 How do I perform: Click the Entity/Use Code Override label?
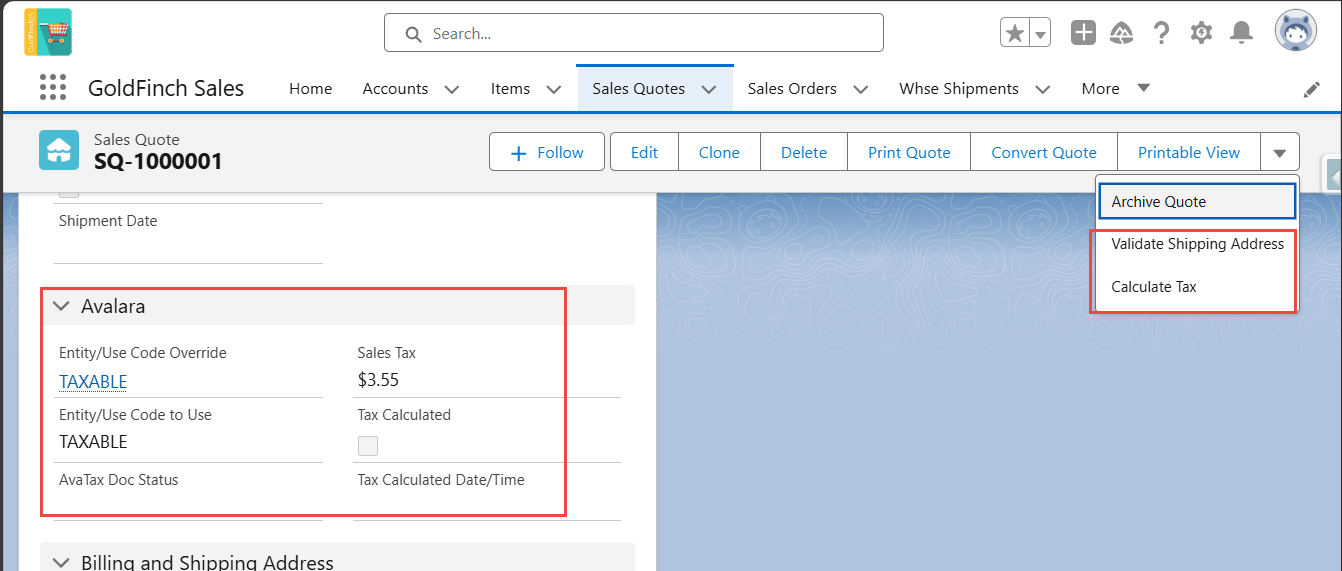[143, 353]
